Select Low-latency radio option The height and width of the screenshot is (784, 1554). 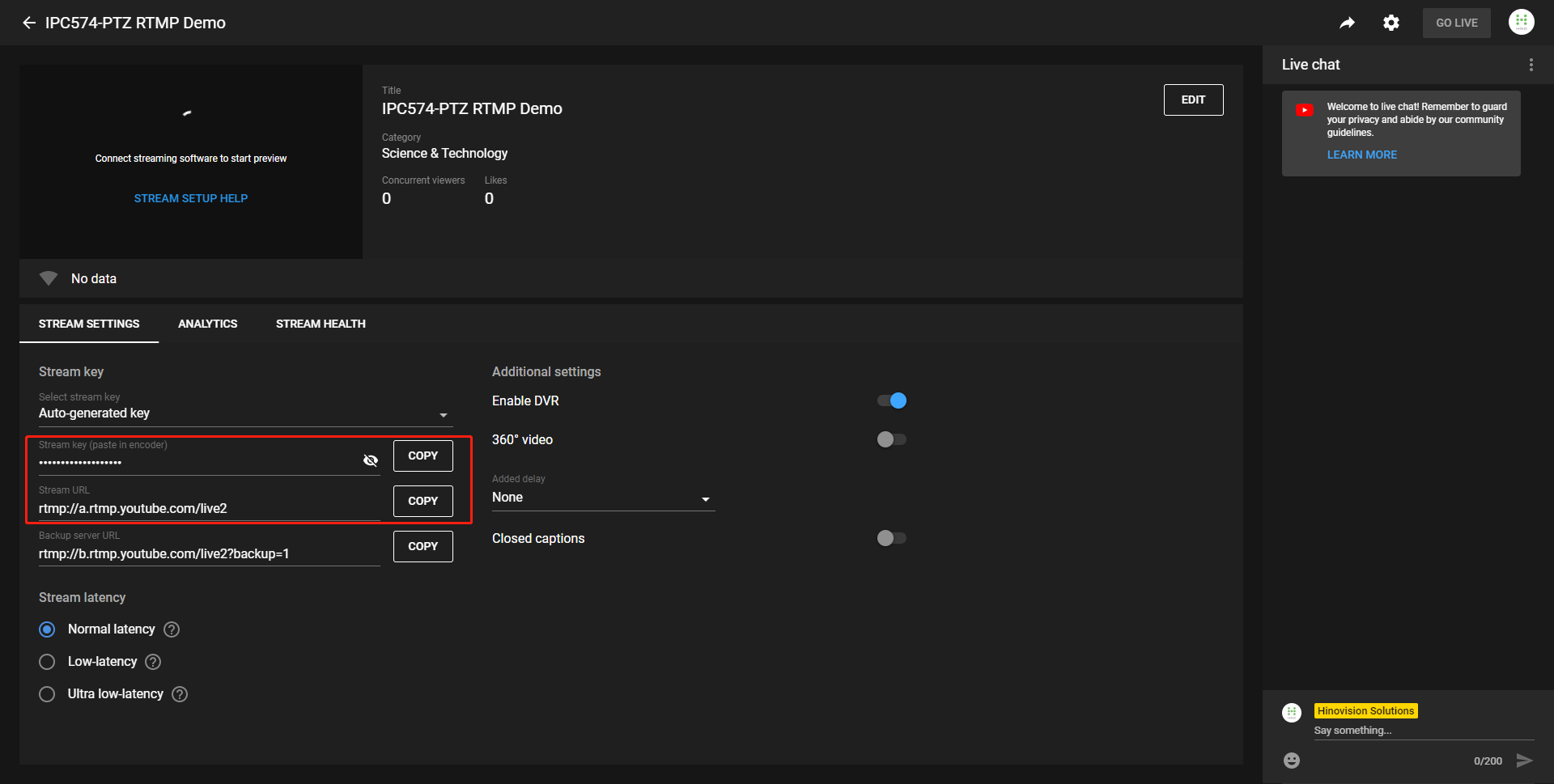point(47,662)
